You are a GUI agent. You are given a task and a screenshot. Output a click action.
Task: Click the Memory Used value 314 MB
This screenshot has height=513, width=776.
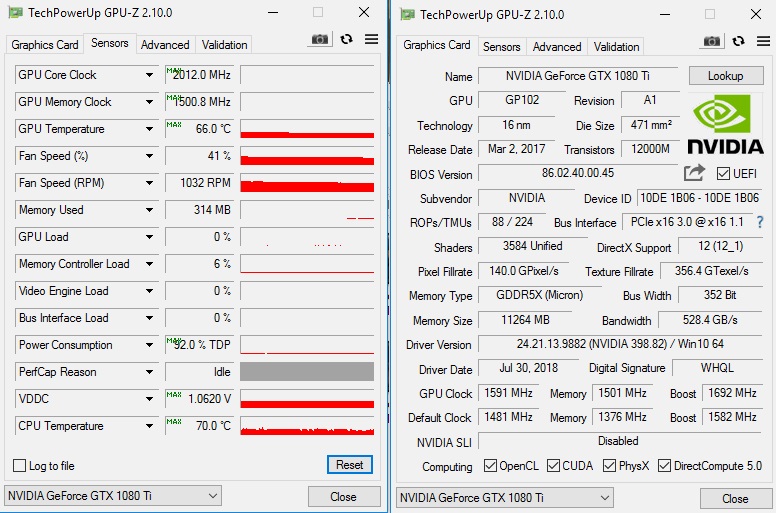198,210
